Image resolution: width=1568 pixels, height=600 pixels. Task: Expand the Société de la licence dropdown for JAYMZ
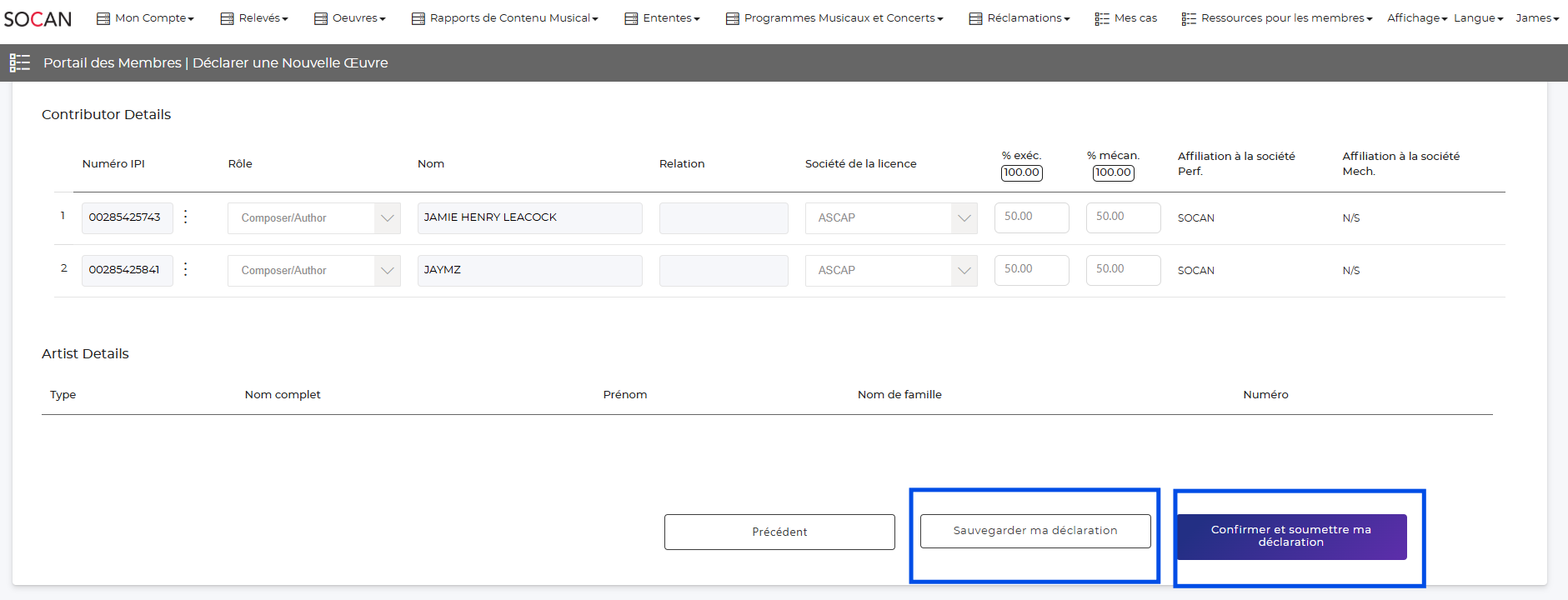click(964, 271)
